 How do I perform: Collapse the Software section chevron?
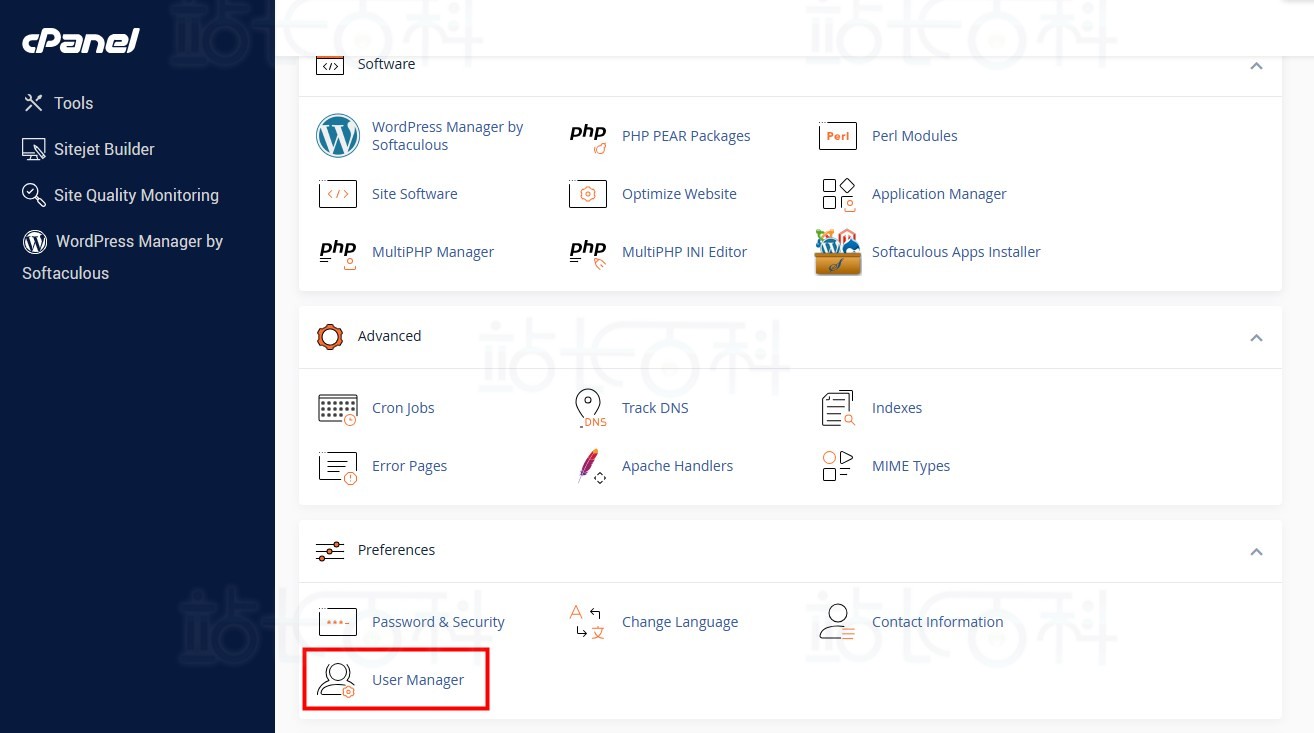tap(1256, 66)
